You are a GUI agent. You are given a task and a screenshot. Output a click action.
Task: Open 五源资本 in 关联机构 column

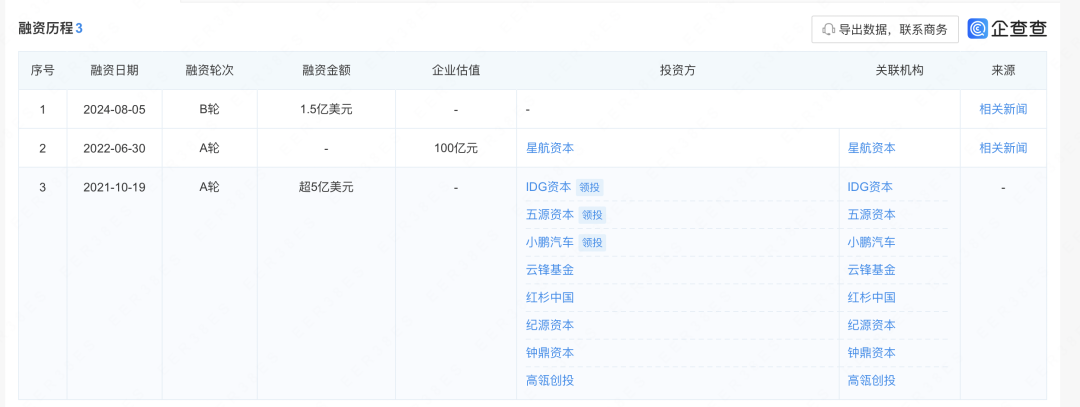[872, 214]
